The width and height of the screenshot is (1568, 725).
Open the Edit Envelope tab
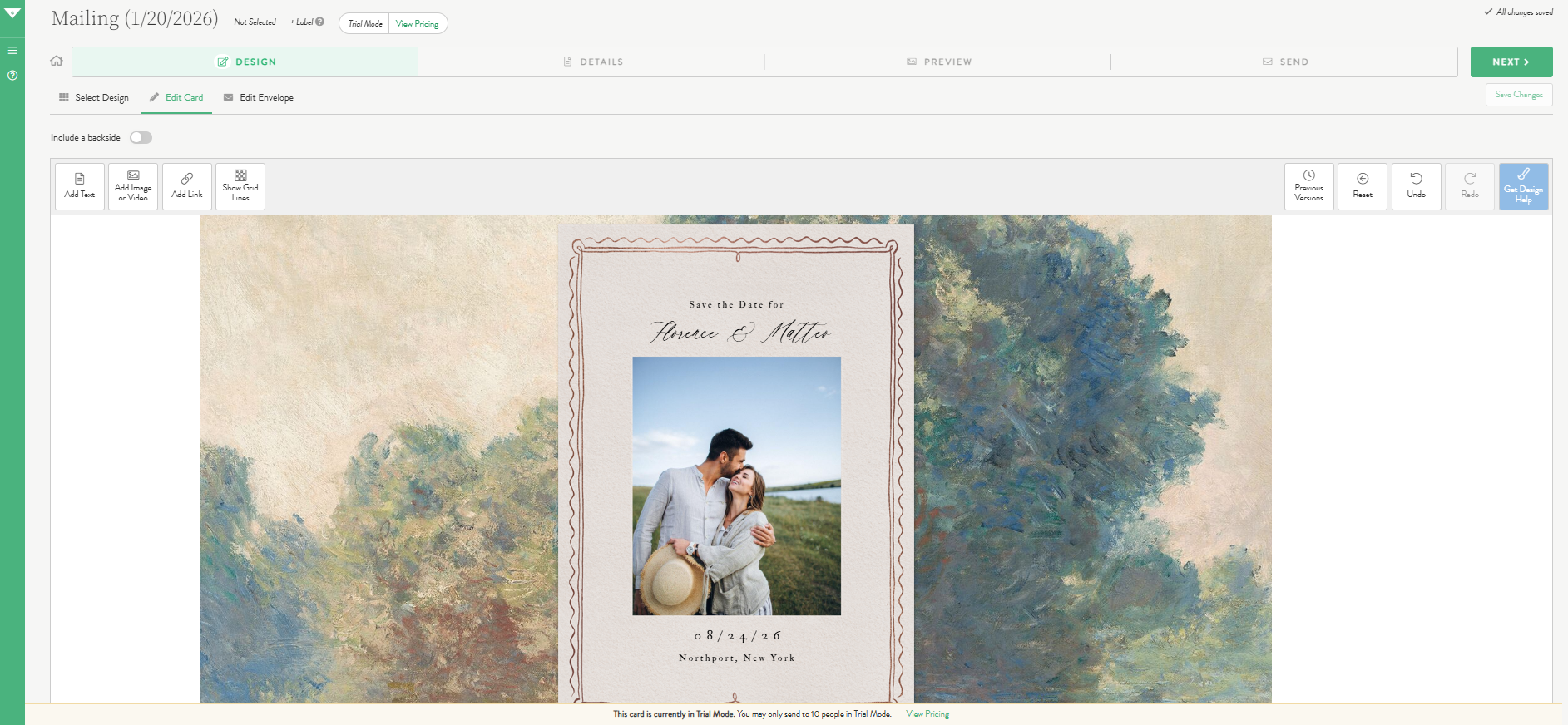259,97
